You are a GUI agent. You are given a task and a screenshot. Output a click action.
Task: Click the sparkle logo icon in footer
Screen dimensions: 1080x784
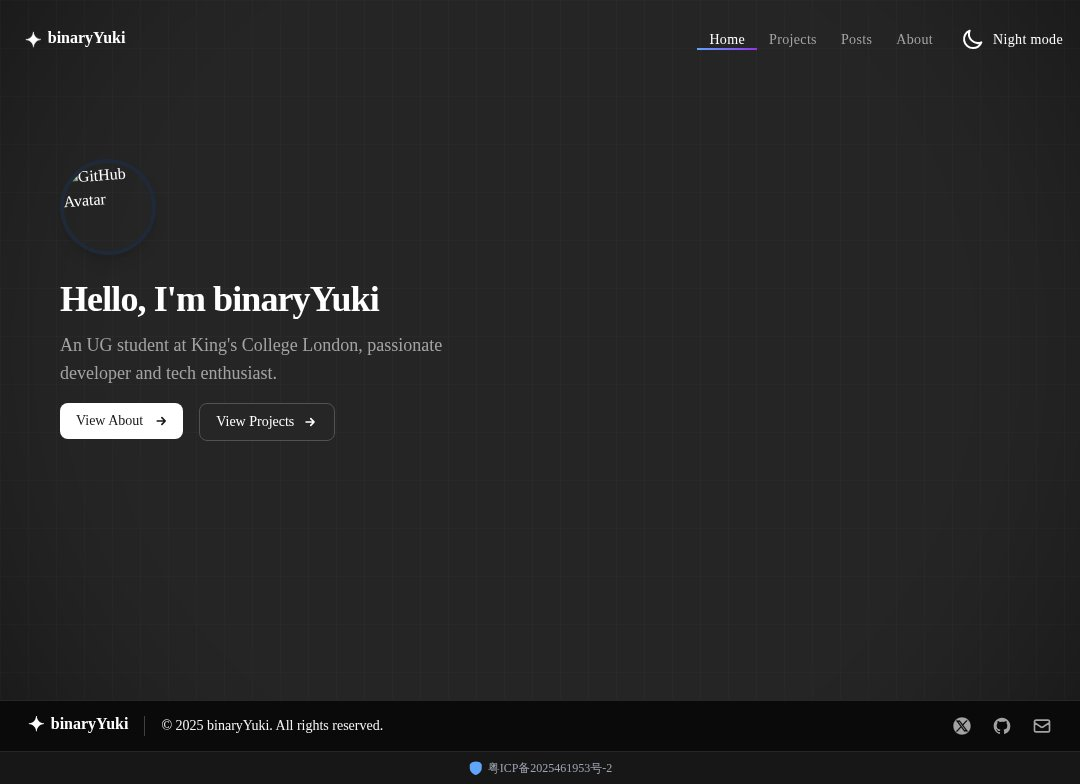click(x=36, y=724)
